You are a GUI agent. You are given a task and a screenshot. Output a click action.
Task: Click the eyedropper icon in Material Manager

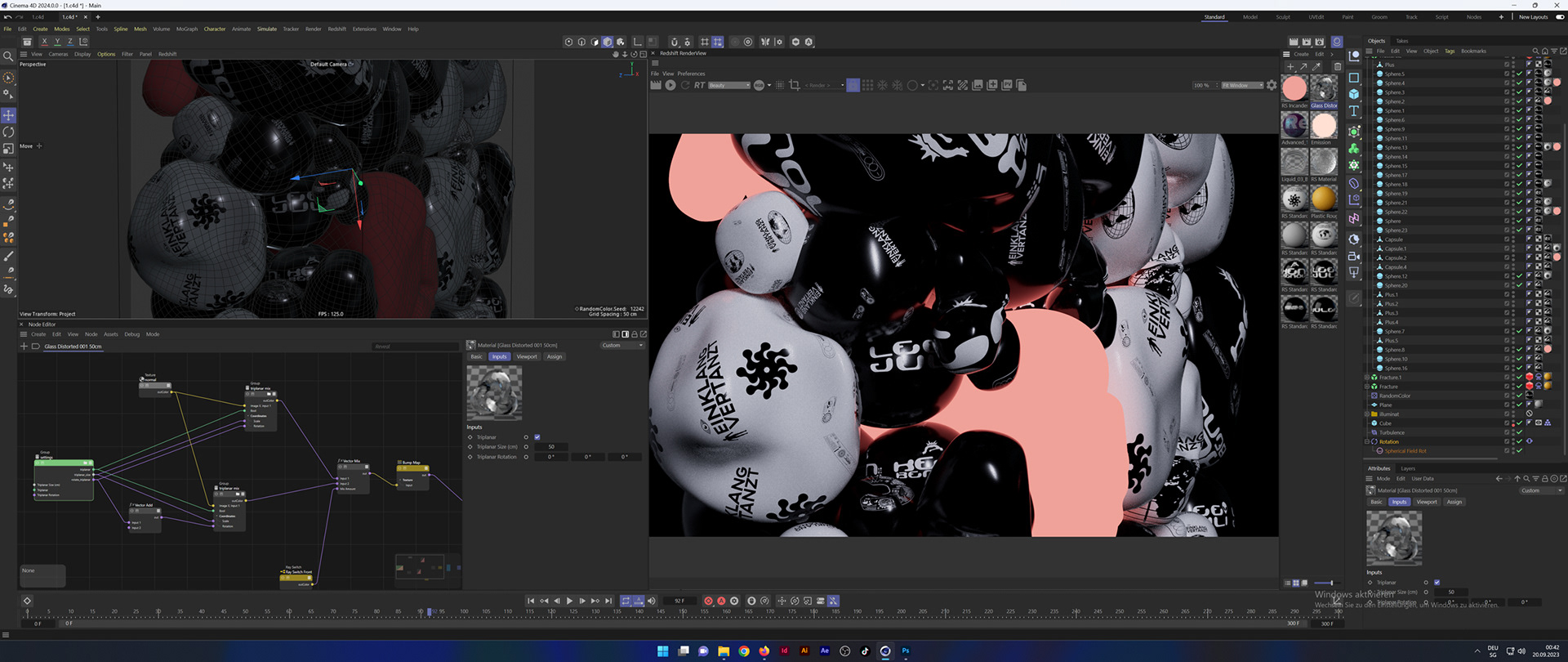[1316, 66]
